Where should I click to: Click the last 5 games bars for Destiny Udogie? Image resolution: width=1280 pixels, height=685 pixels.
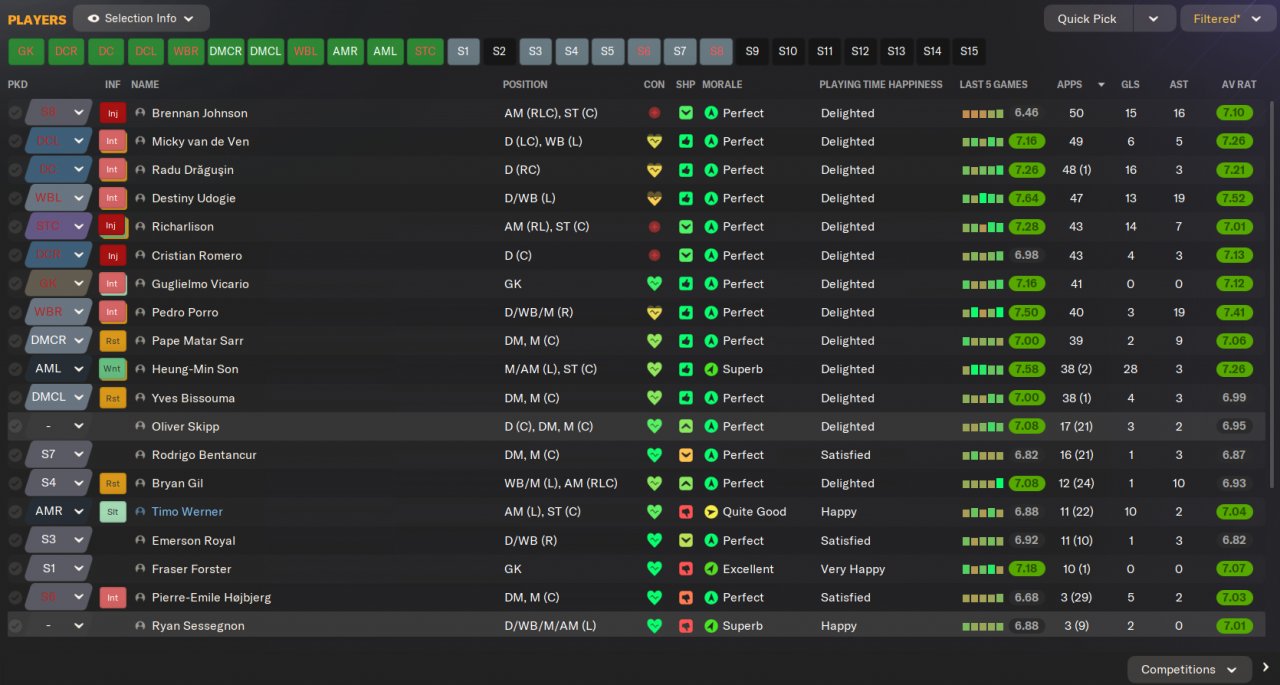tap(983, 198)
